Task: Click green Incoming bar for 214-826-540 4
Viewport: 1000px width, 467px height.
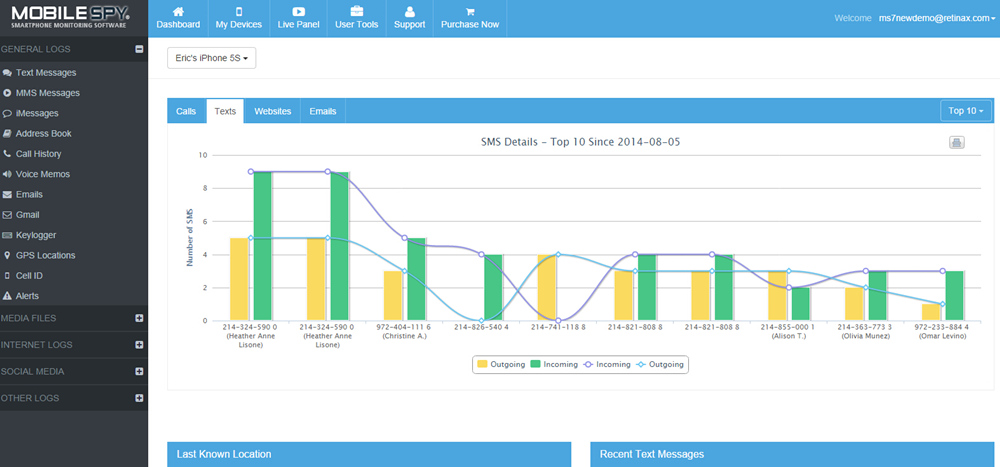Action: (493, 288)
